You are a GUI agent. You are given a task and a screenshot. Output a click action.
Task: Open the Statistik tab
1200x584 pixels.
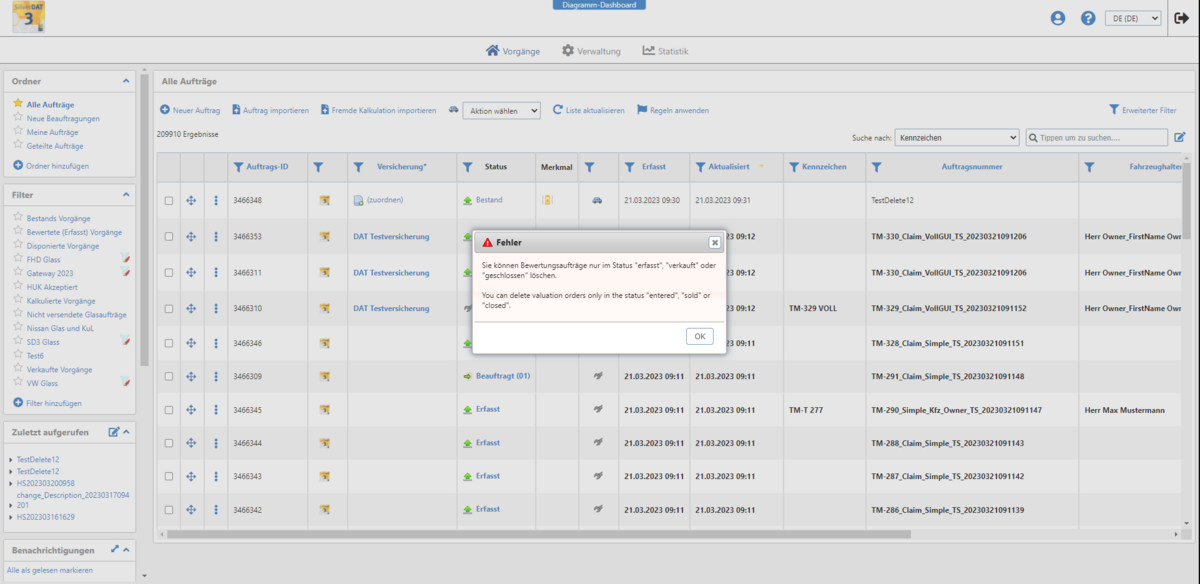665,51
